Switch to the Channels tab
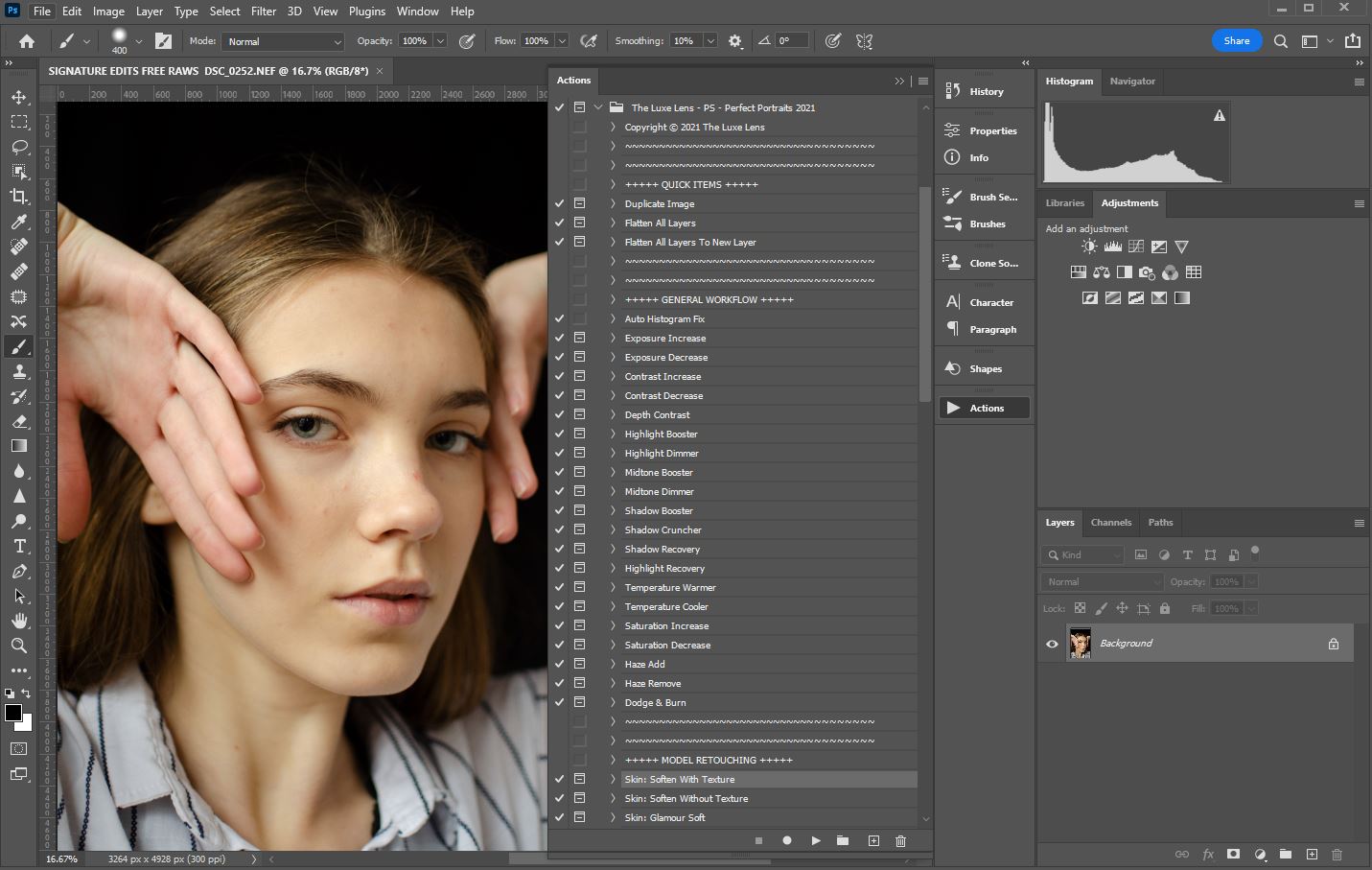 point(1110,523)
